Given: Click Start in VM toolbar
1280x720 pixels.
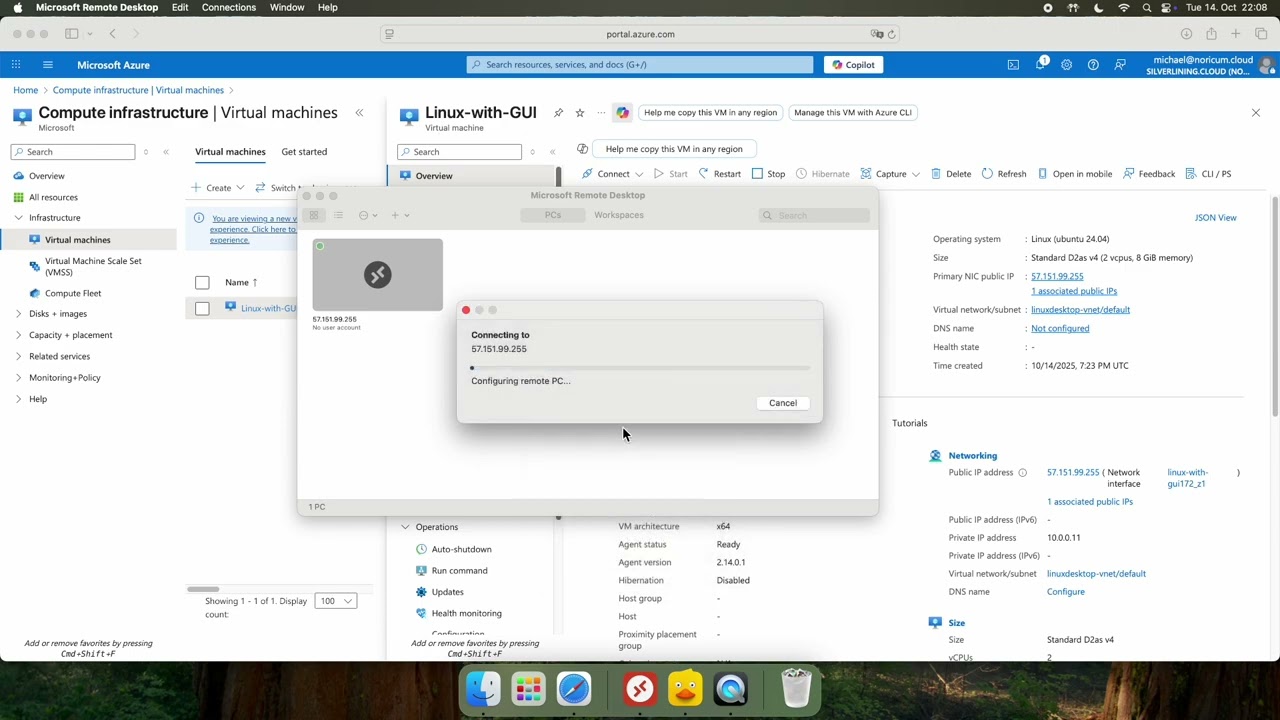Looking at the screenshot, I should (x=670, y=174).
